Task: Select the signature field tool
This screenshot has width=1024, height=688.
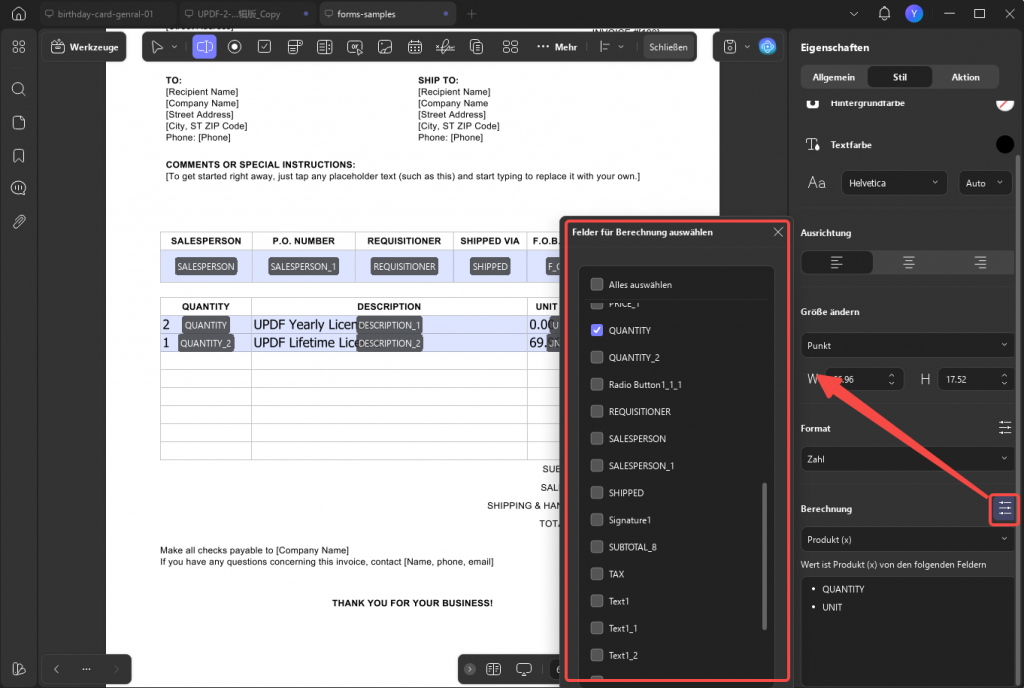Action: coord(445,46)
